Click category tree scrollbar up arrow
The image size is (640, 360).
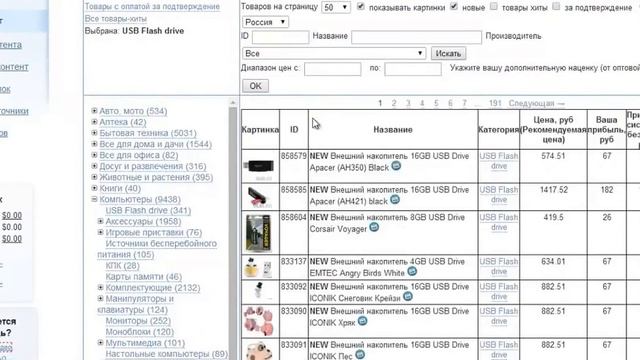pos(233,102)
